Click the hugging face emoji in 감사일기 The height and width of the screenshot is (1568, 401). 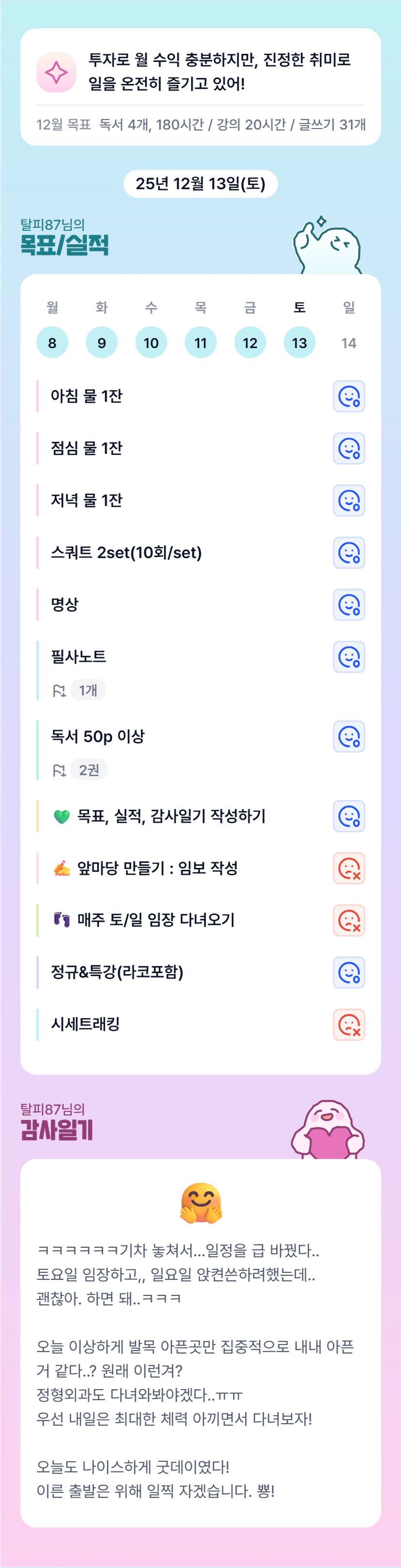pos(201,1203)
